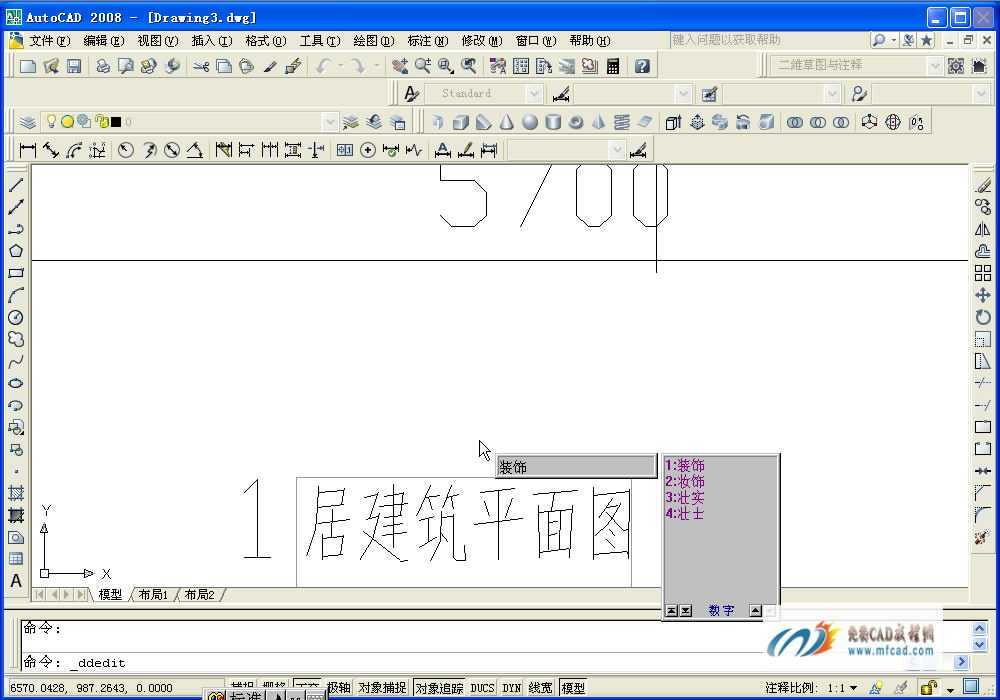
Task: Click the Clean Screen button in status bar
Action: pos(971,687)
